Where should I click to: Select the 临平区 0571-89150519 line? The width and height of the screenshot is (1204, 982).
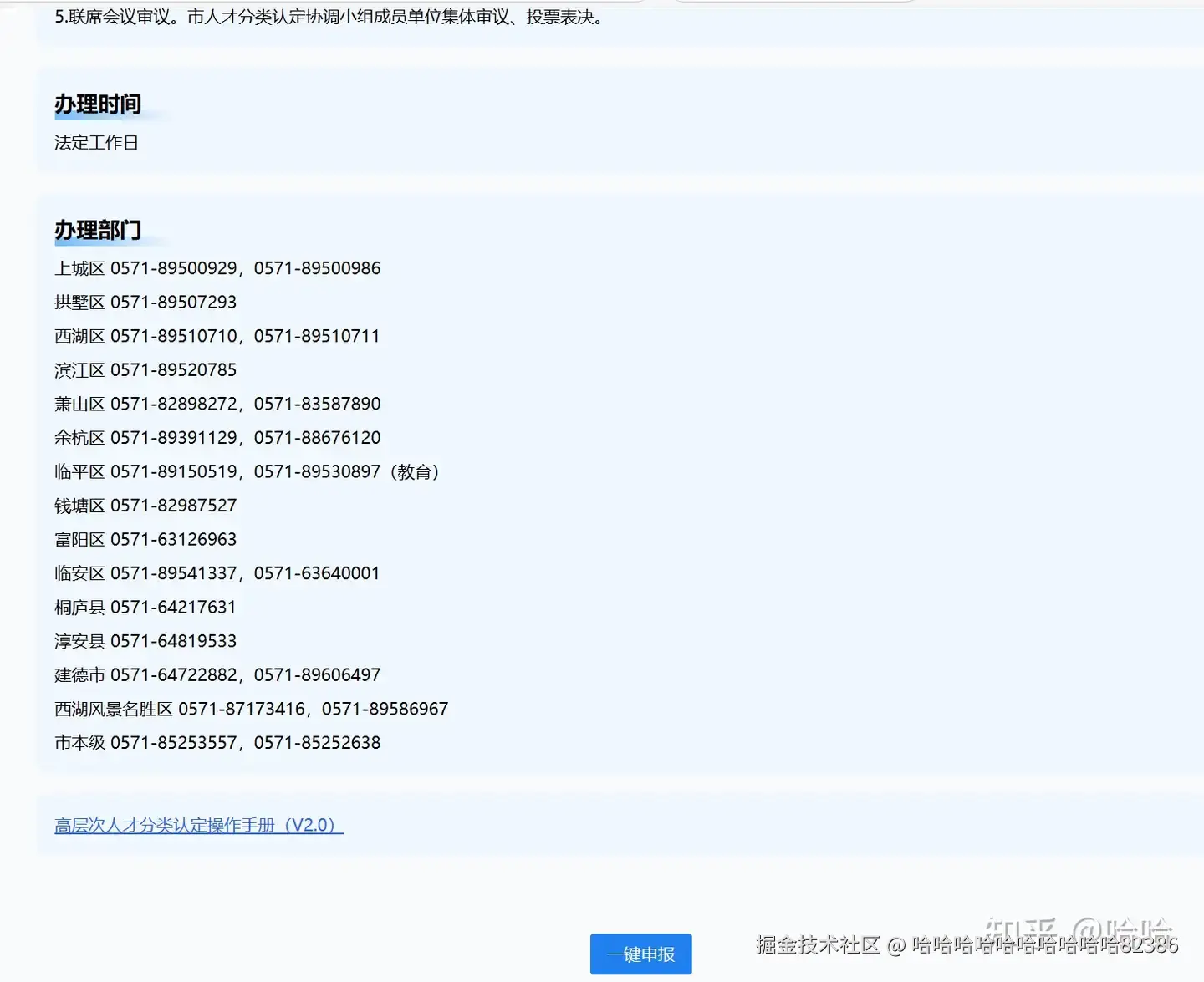coord(247,471)
